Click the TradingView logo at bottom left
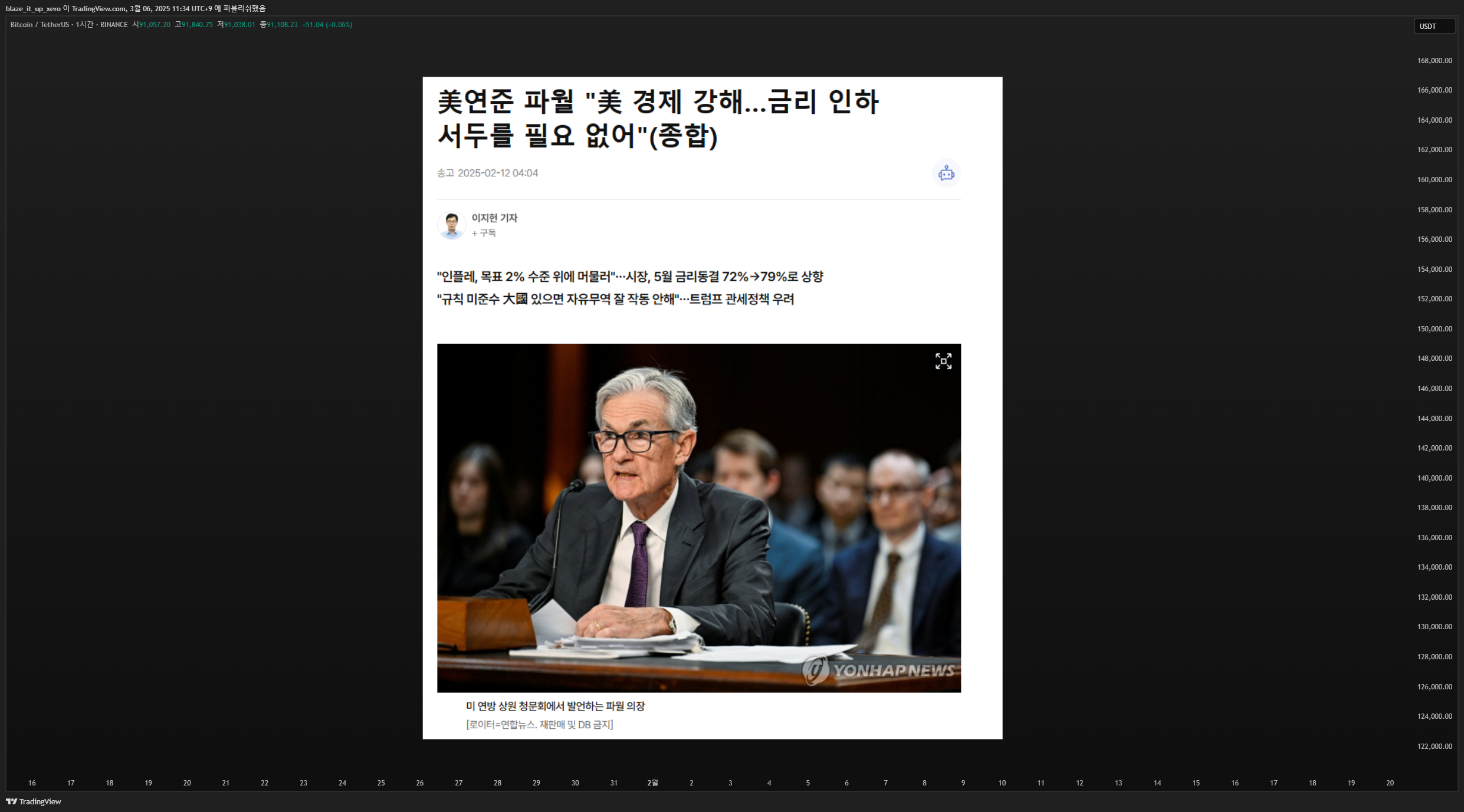This screenshot has height=812, width=1464. coord(34,801)
